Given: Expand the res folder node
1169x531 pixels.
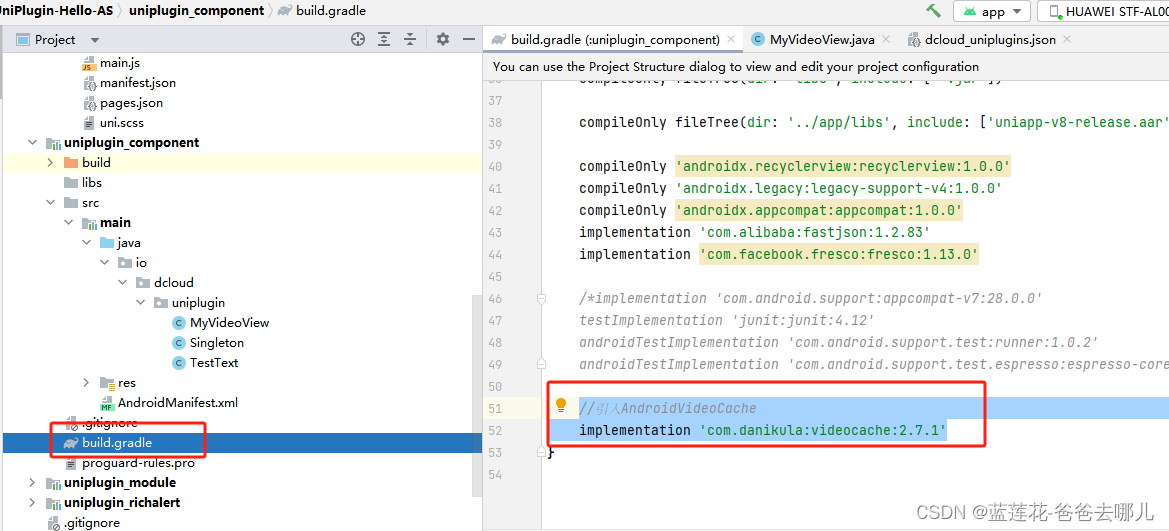Looking at the screenshot, I should point(86,383).
